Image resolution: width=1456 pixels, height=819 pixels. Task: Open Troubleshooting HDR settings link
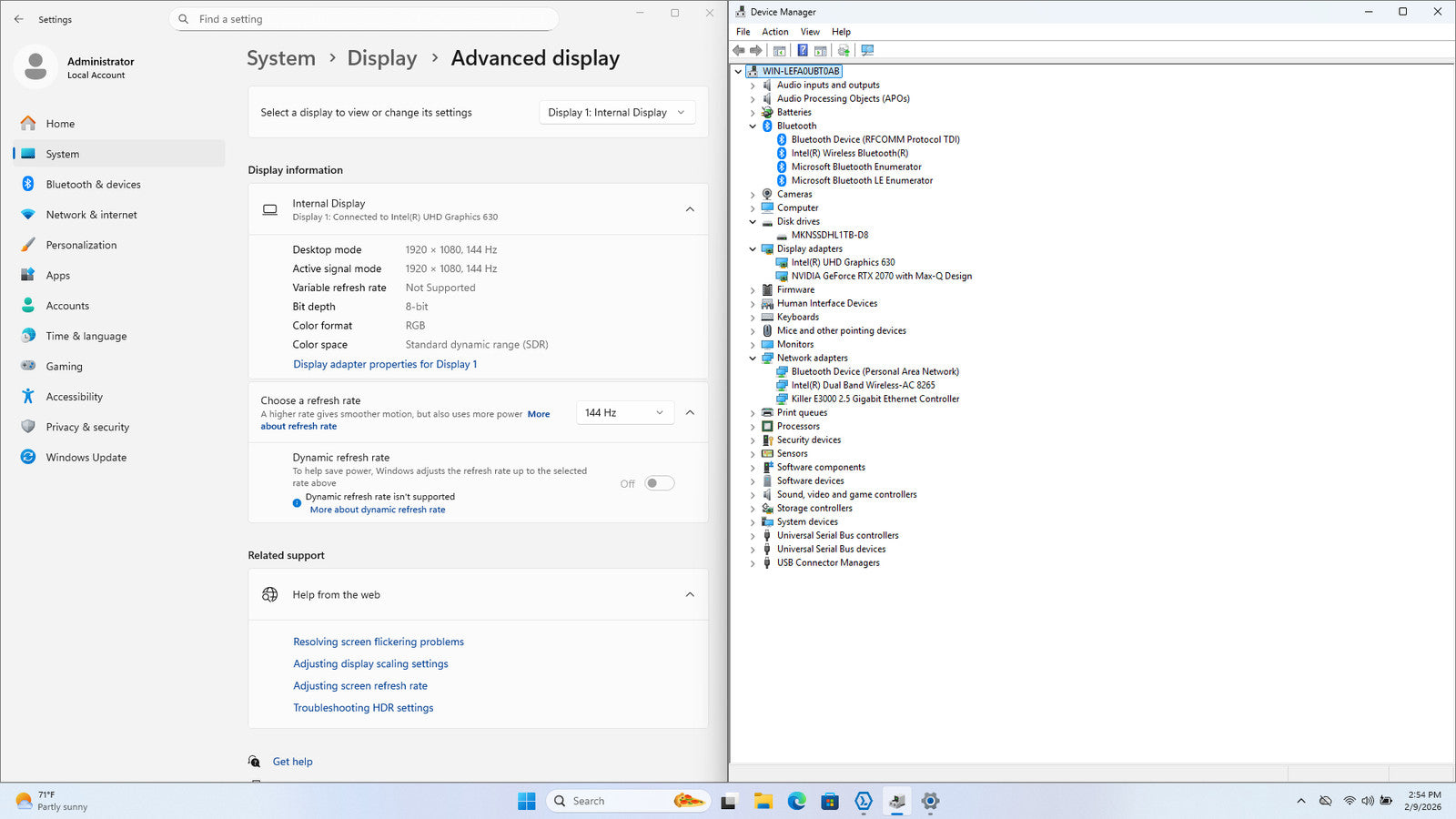(x=363, y=708)
